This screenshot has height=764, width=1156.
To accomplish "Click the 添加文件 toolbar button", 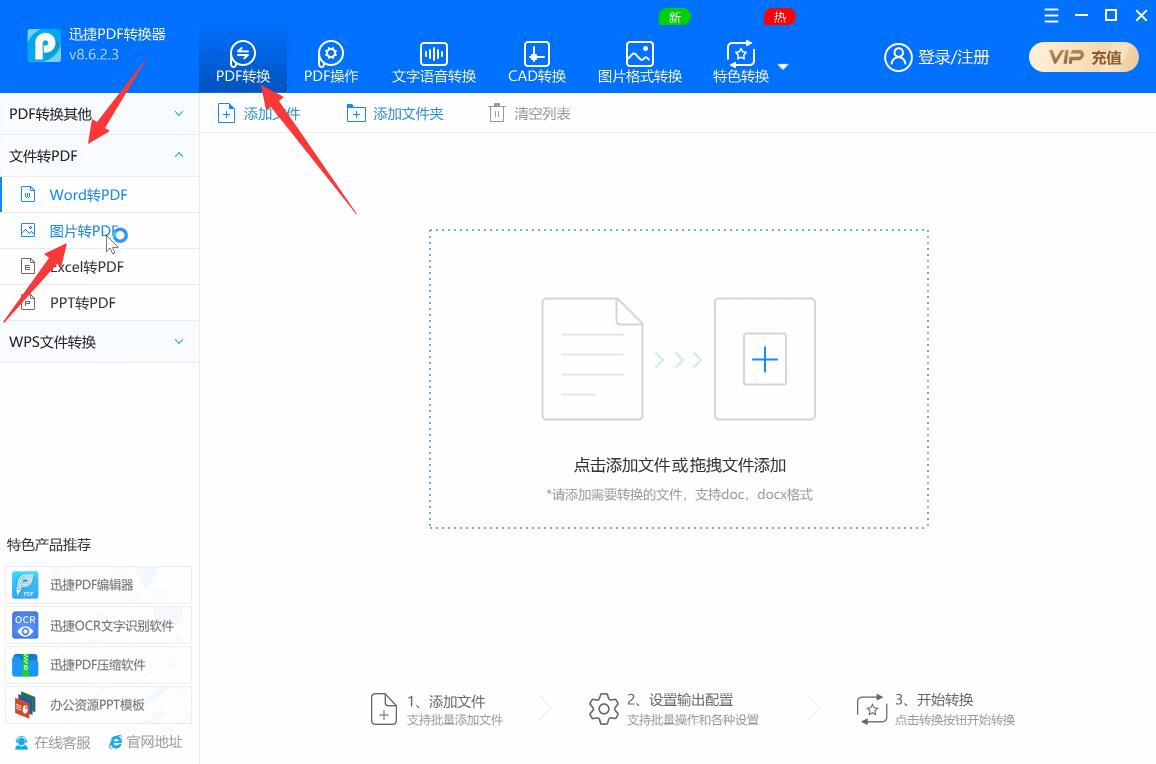I will [259, 114].
